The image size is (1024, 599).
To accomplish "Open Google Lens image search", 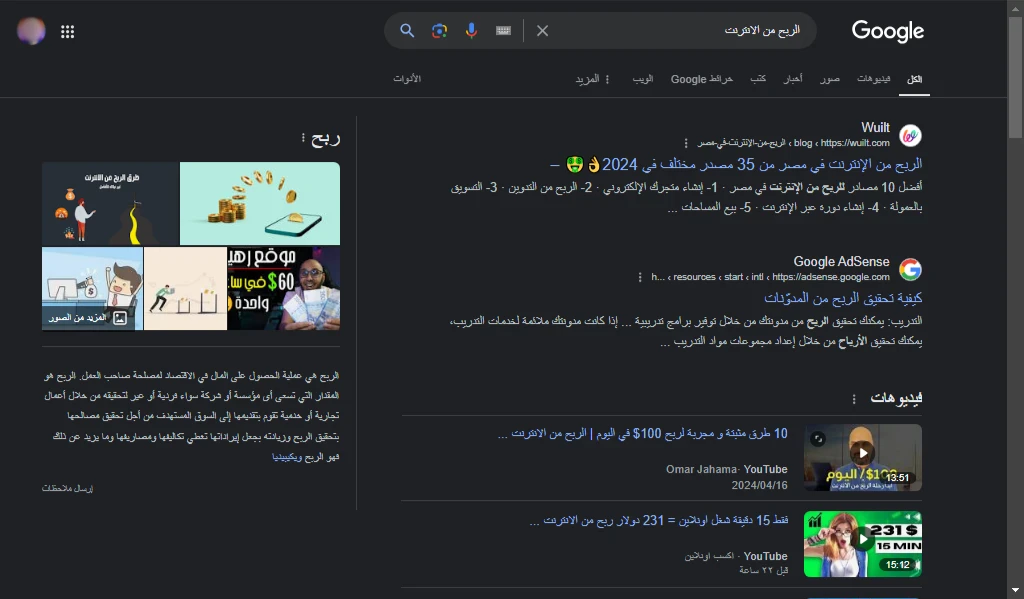I will pos(440,31).
